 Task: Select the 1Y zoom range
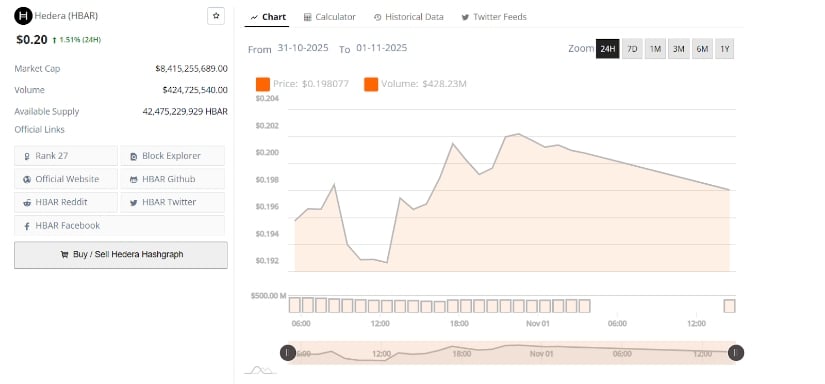tap(725, 49)
